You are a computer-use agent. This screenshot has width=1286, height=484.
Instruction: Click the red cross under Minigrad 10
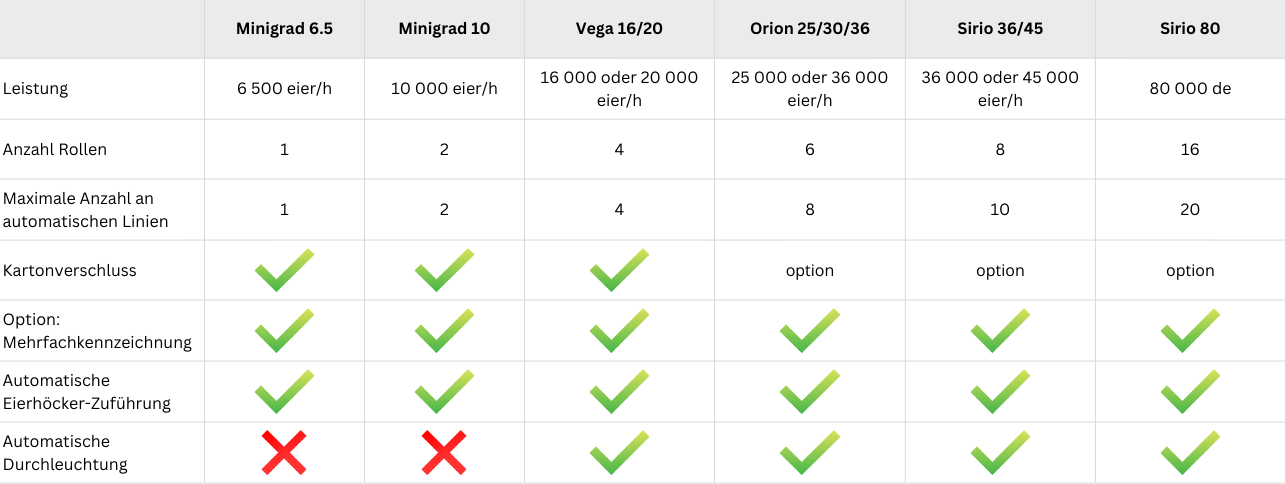pyautogui.click(x=444, y=452)
